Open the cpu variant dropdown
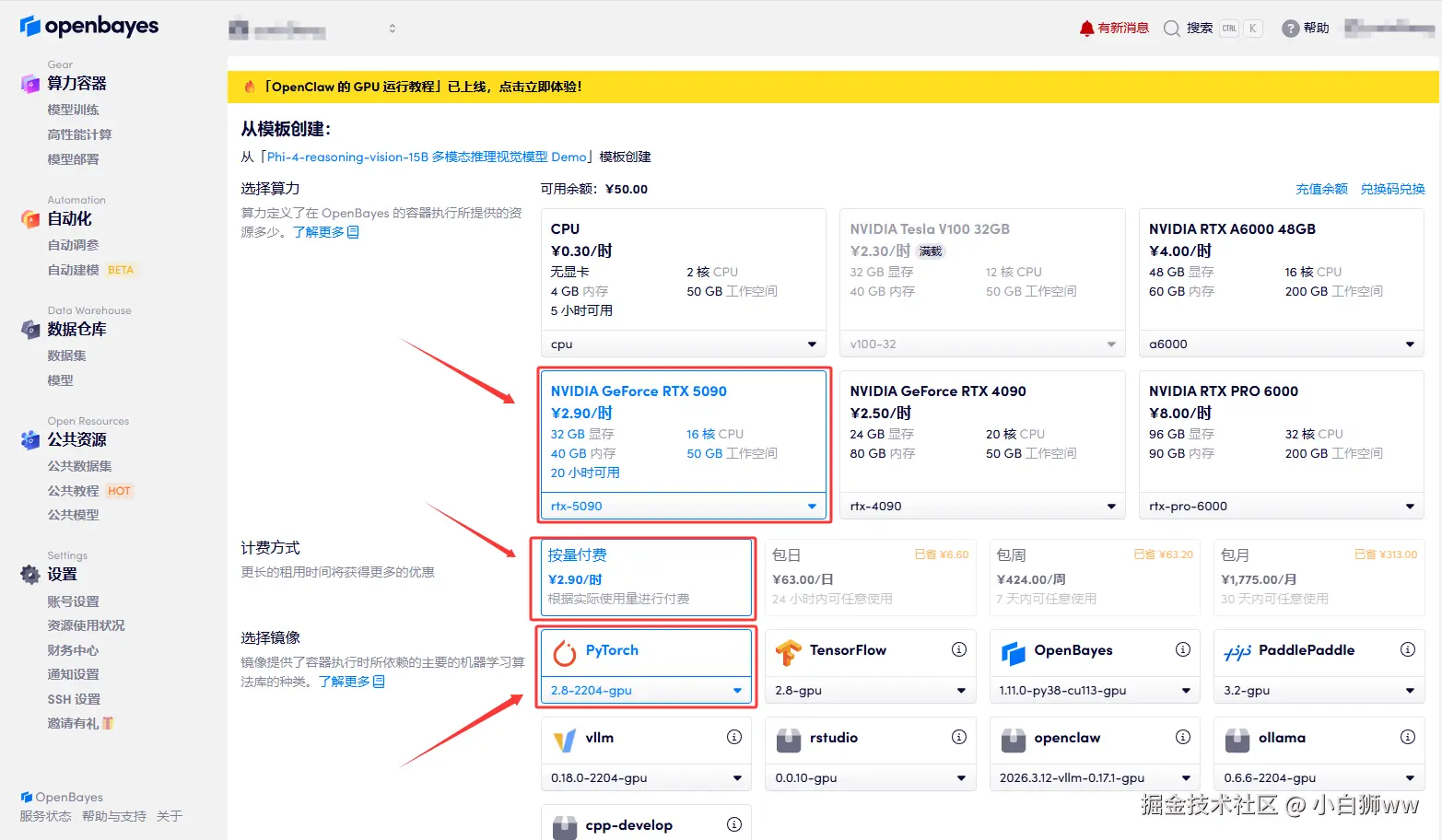Image resolution: width=1442 pixels, height=840 pixels. pos(683,344)
